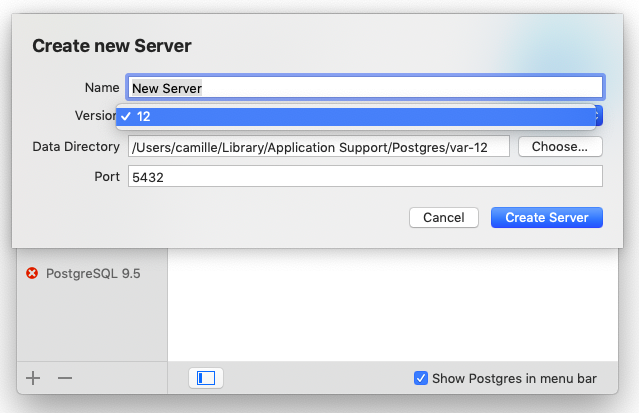The height and width of the screenshot is (413, 639).
Task: Click the Port label
Action: click(107, 177)
